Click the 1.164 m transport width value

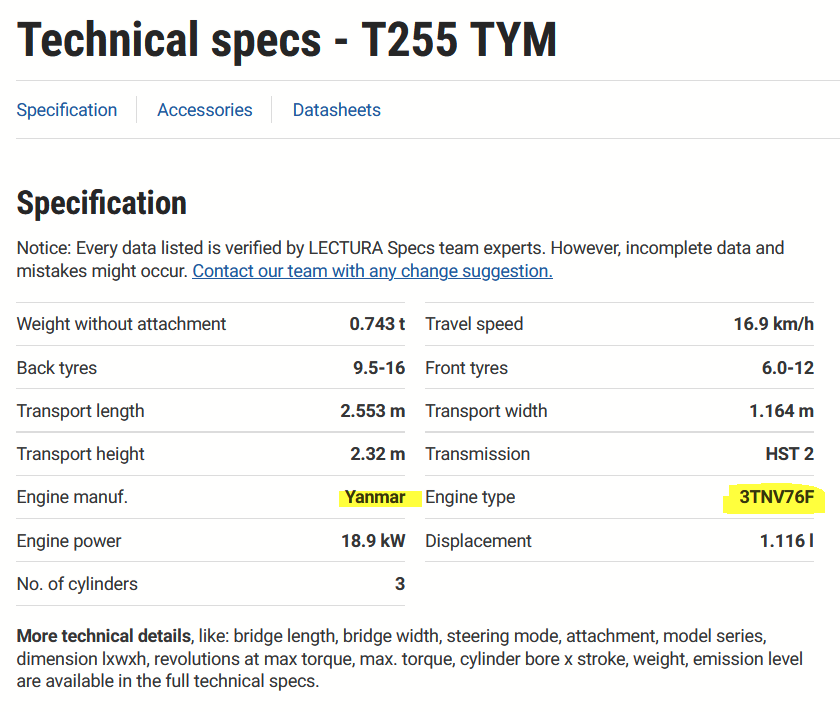click(x=781, y=411)
